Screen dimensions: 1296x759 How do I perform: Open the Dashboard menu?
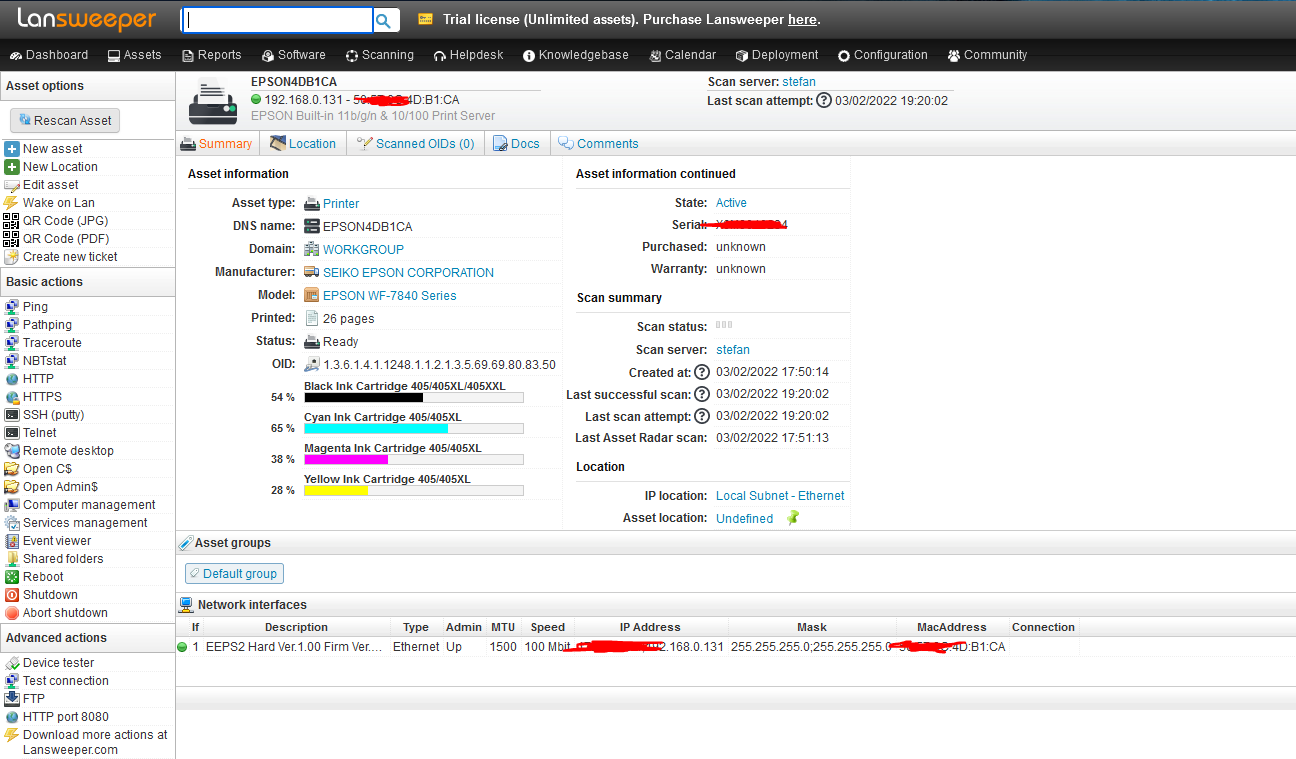49,55
